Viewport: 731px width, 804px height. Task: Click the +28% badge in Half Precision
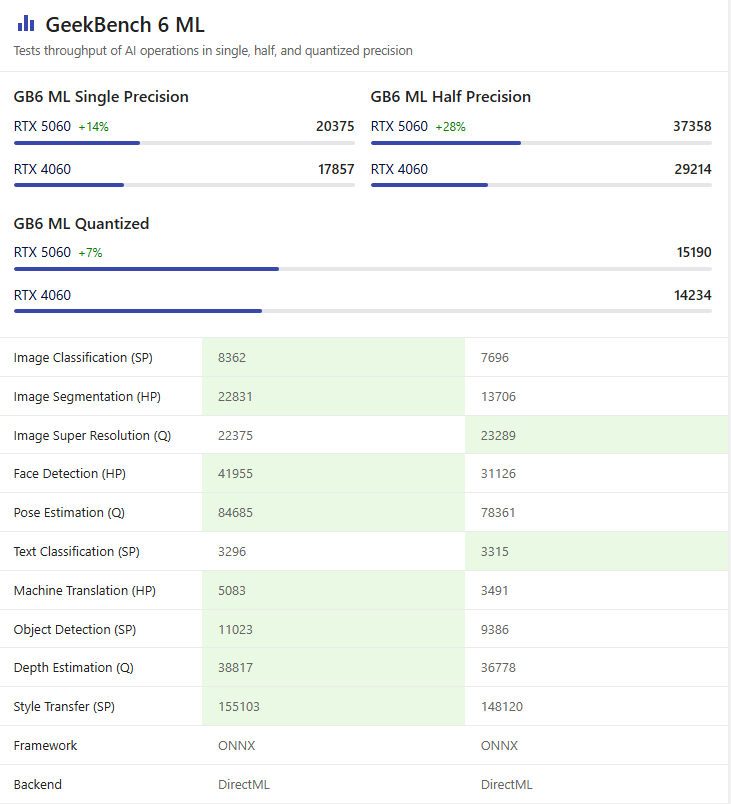click(450, 127)
